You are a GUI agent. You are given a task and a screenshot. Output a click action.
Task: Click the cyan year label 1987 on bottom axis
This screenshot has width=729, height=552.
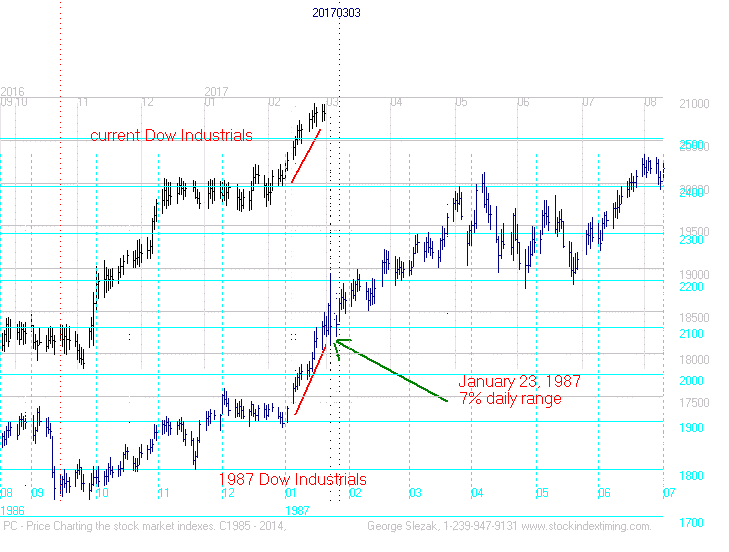click(297, 511)
